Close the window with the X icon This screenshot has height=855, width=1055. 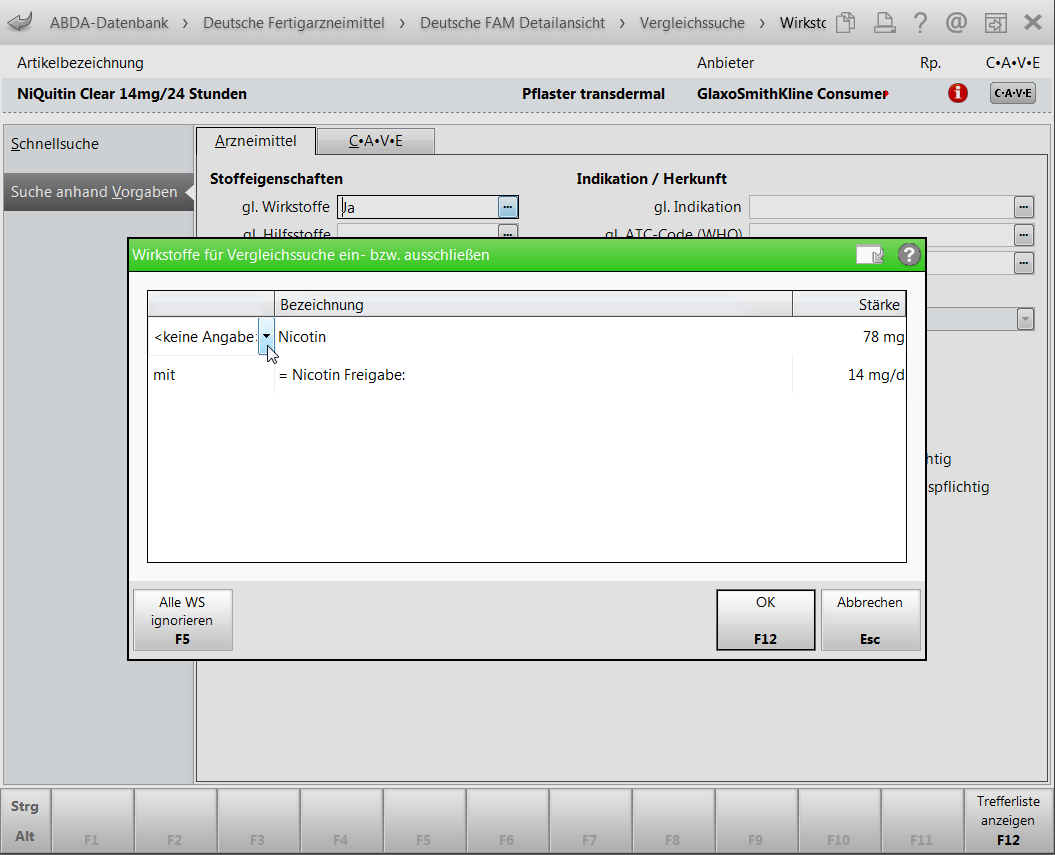pyautogui.click(x=1033, y=23)
